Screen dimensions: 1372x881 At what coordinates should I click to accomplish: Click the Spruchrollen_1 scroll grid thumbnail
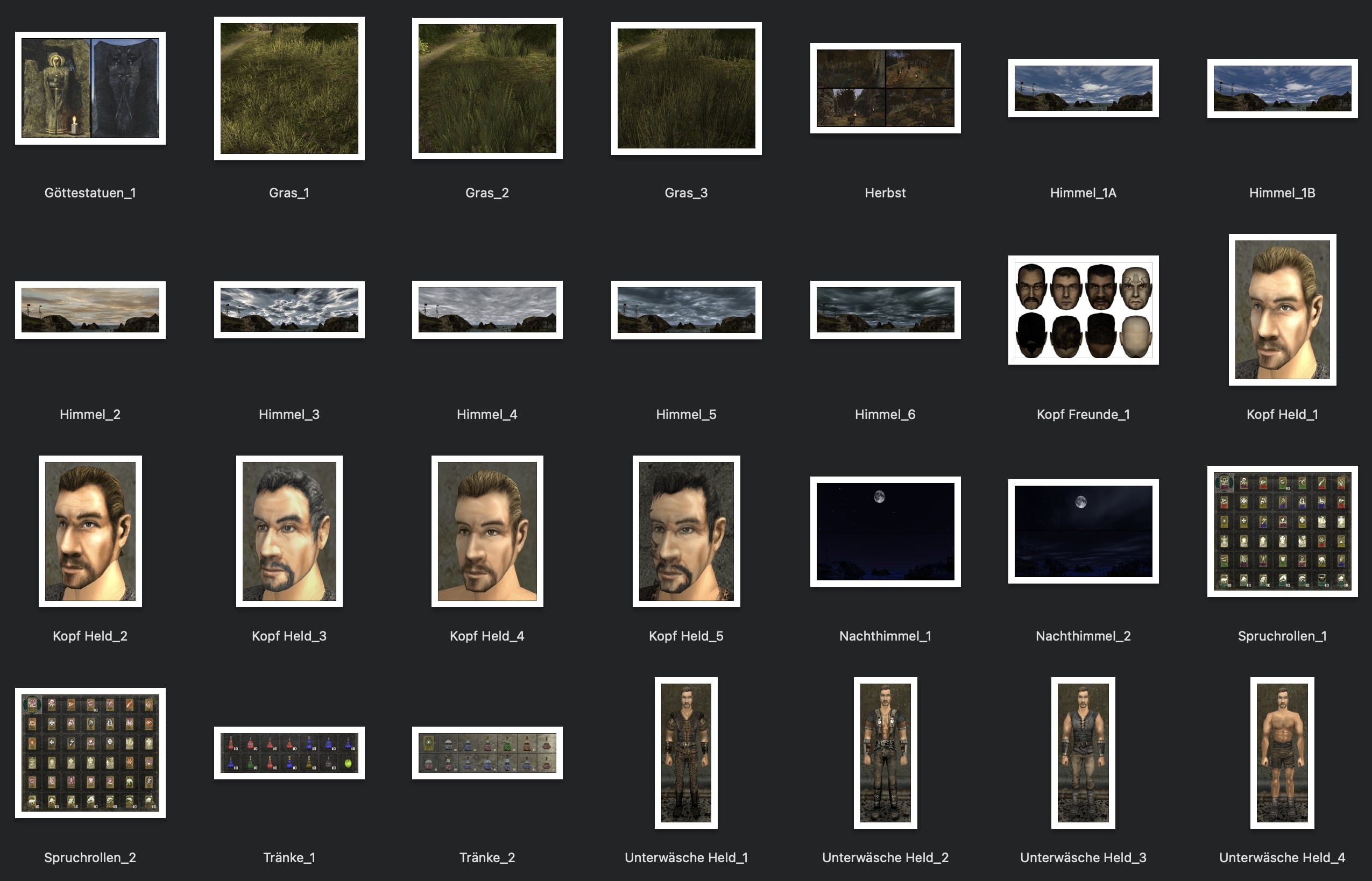point(1282,531)
